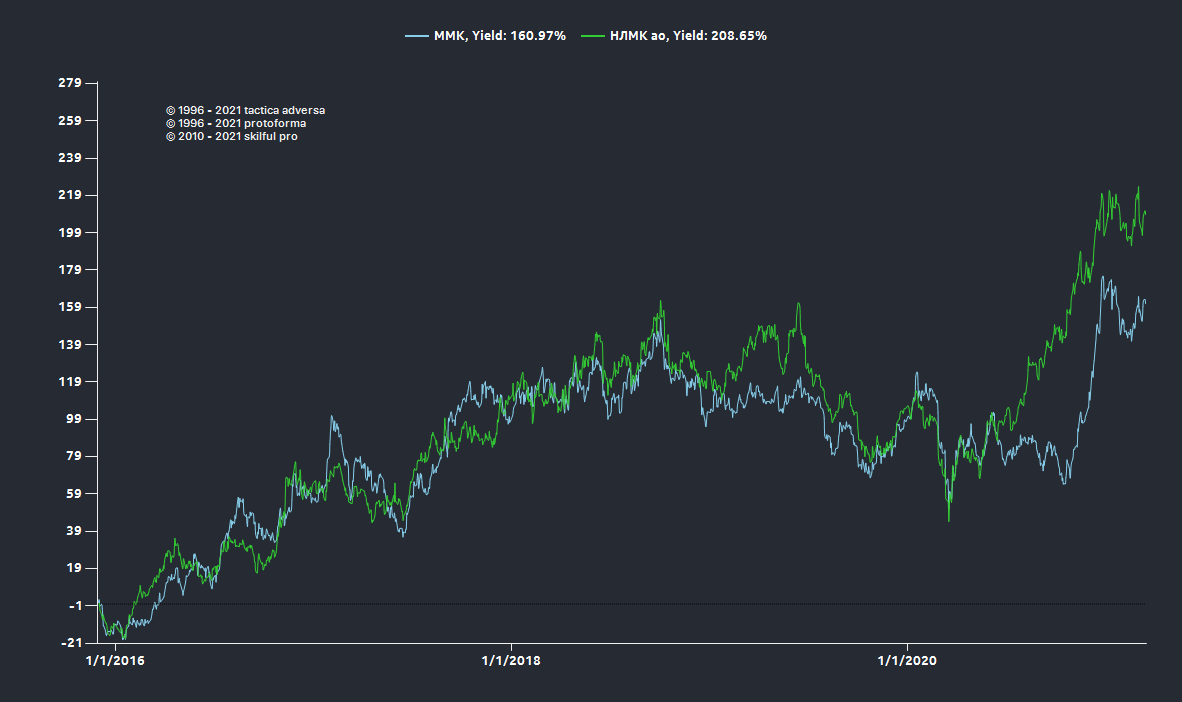The image size is (1182, 702).
Task: Click the -1 y-axis label
Action: coord(75,605)
